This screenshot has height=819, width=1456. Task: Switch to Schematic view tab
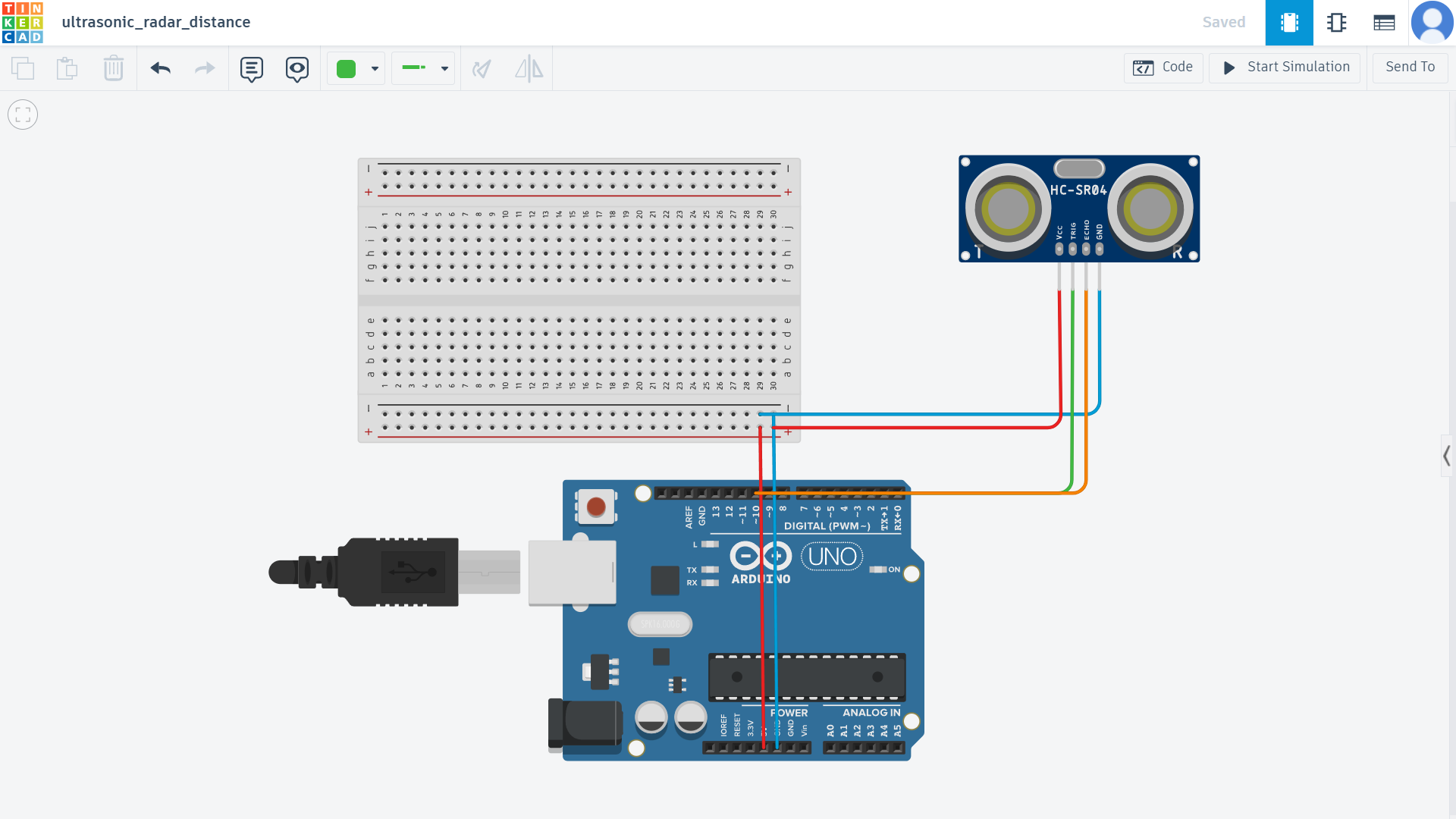1336,23
